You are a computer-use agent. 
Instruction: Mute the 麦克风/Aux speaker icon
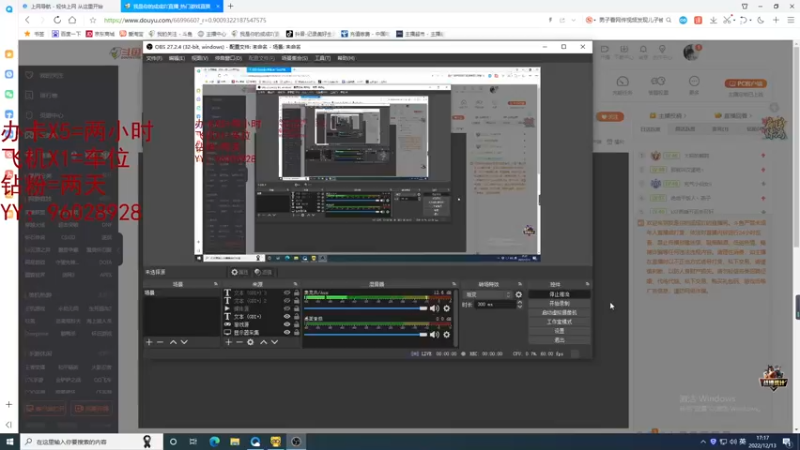434,308
